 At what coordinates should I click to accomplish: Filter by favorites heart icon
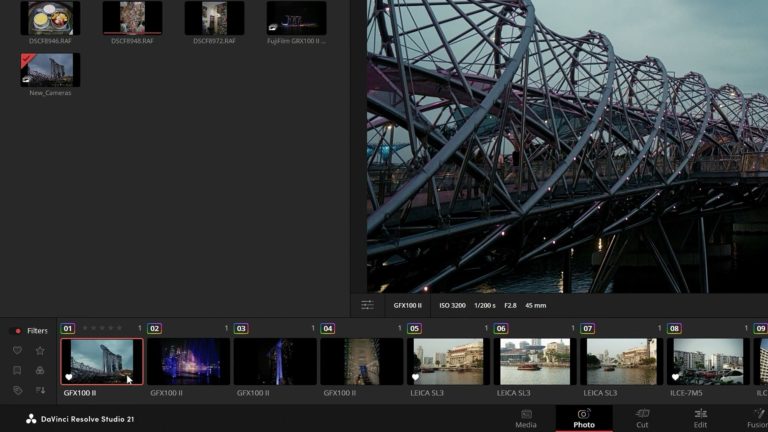tap(17, 350)
